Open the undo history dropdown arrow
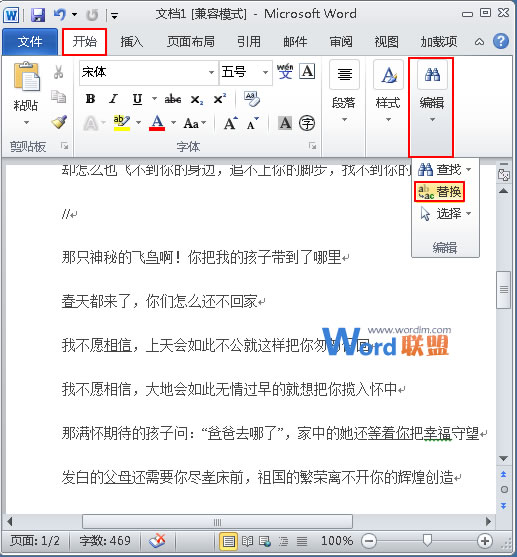The image size is (517, 557). (x=74, y=15)
